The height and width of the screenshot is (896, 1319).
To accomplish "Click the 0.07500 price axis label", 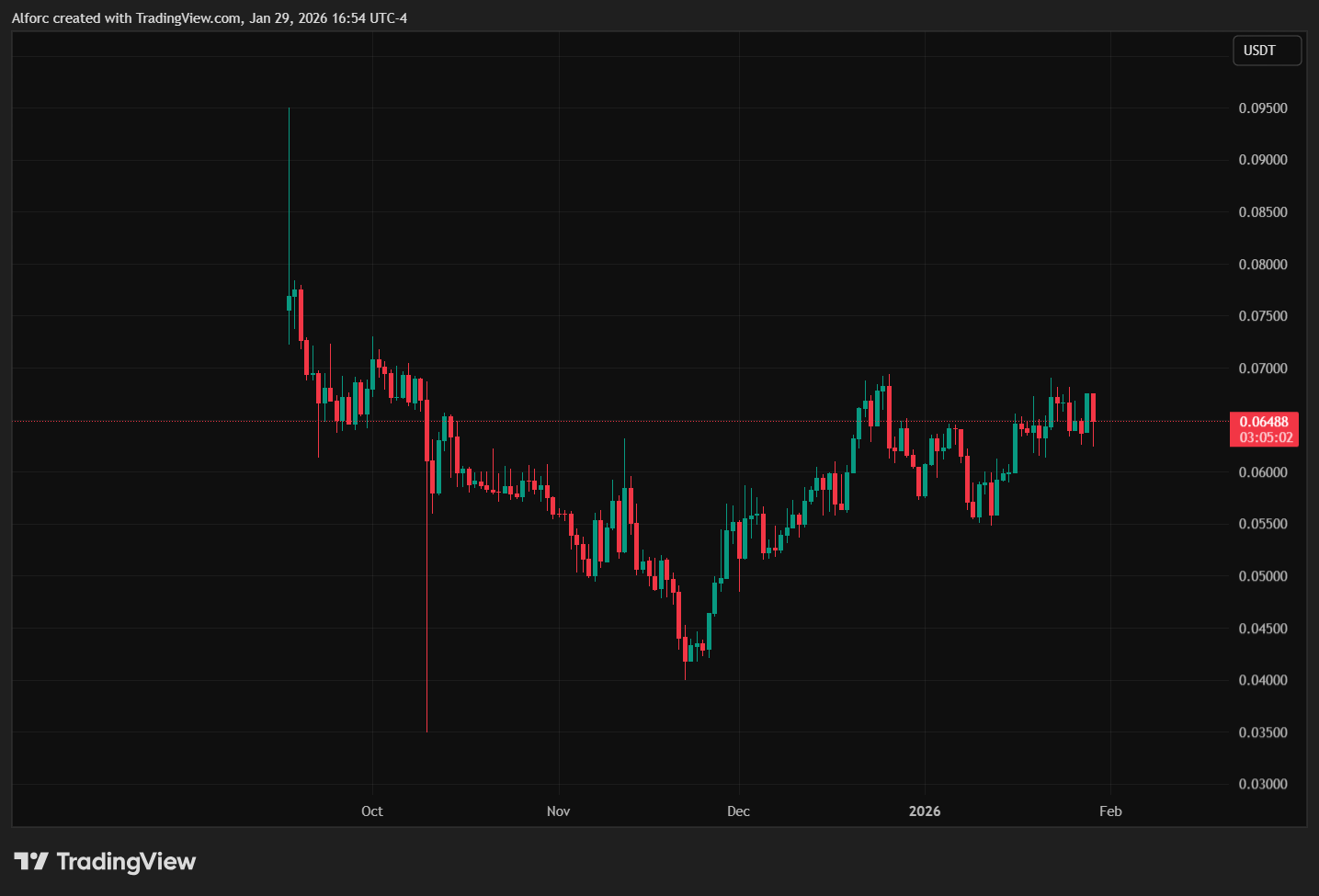I will coord(1263,316).
